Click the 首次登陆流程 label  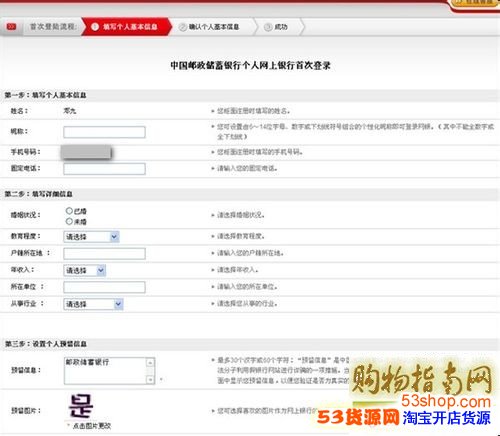53,27
